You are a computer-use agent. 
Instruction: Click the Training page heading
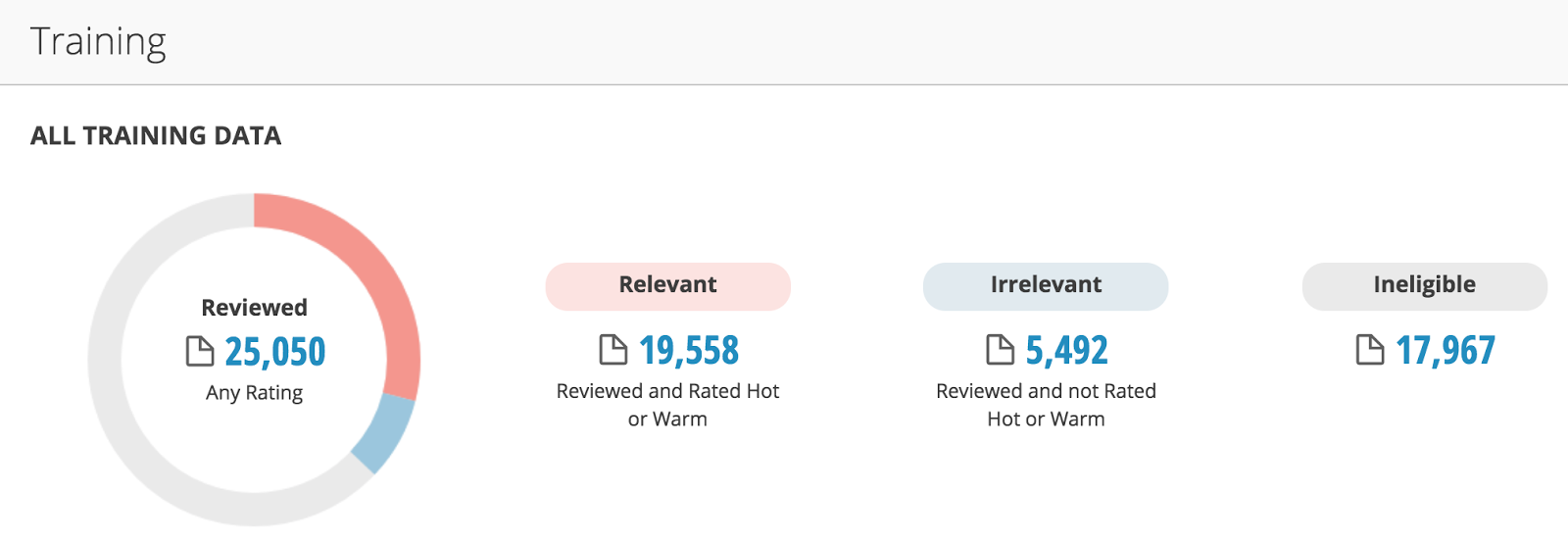coord(98,42)
